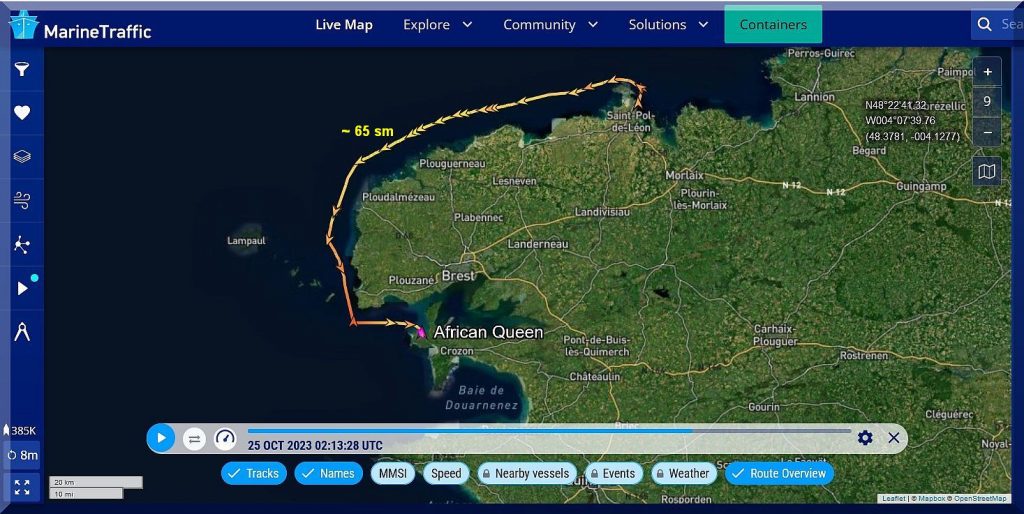Viewport: 1024px width, 514px height.
Task: Expand the Community dropdown menu
Action: 550,24
